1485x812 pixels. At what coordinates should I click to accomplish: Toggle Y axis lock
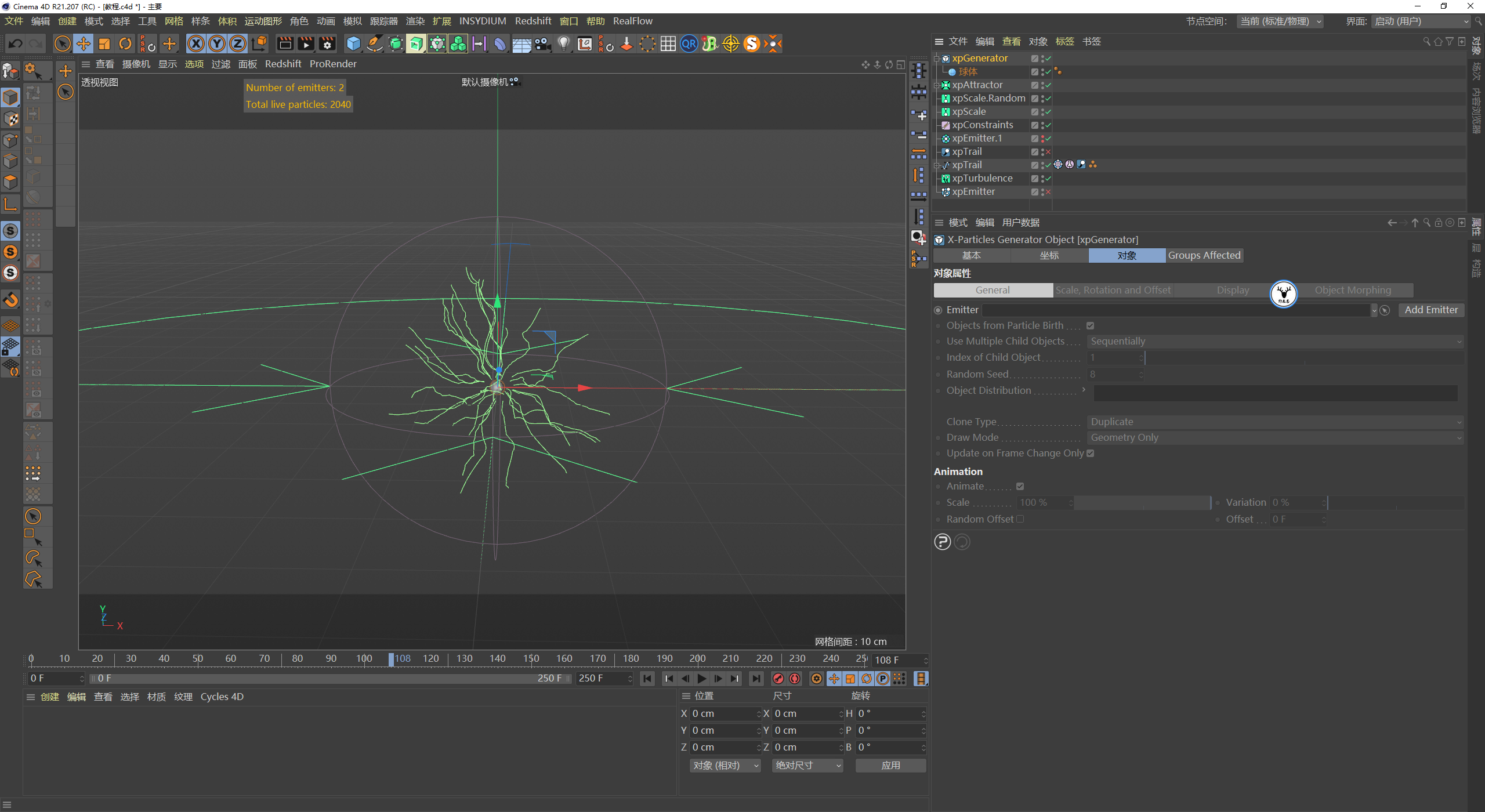[217, 43]
